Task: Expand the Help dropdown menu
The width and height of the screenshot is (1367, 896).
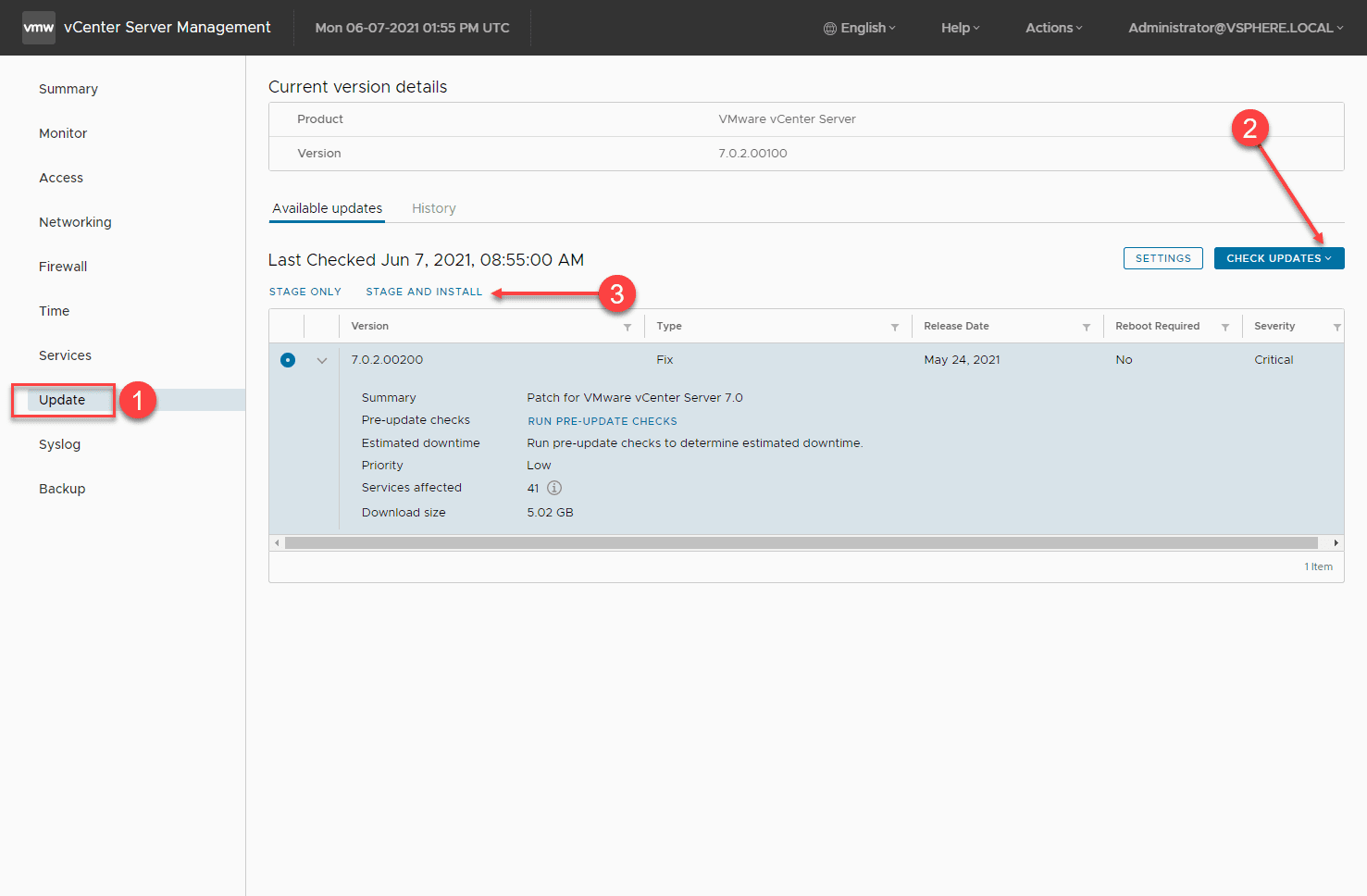Action: click(960, 28)
